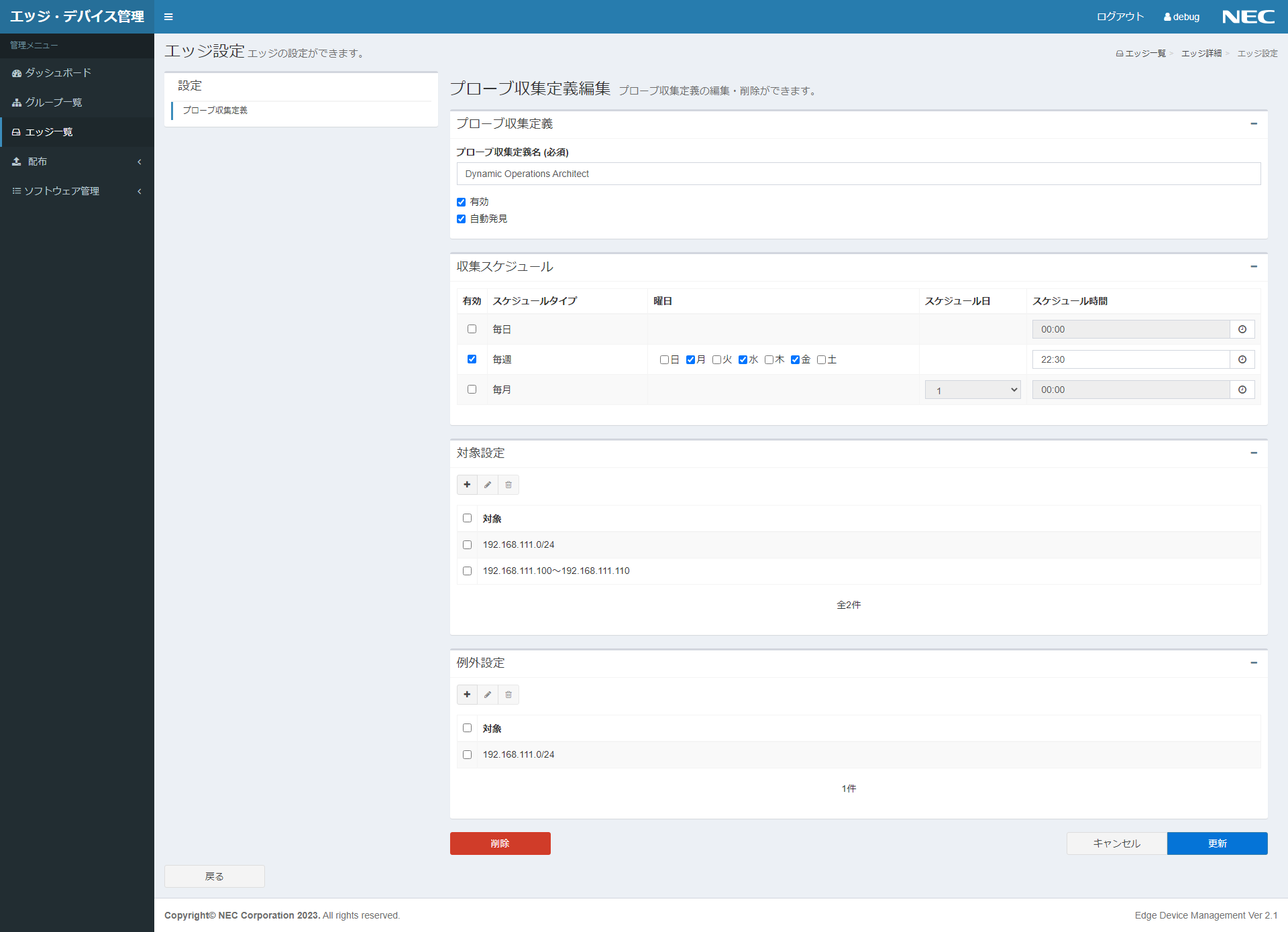Click the add icon in 対象設定
This screenshot has height=932, width=1288.
pyautogui.click(x=467, y=484)
